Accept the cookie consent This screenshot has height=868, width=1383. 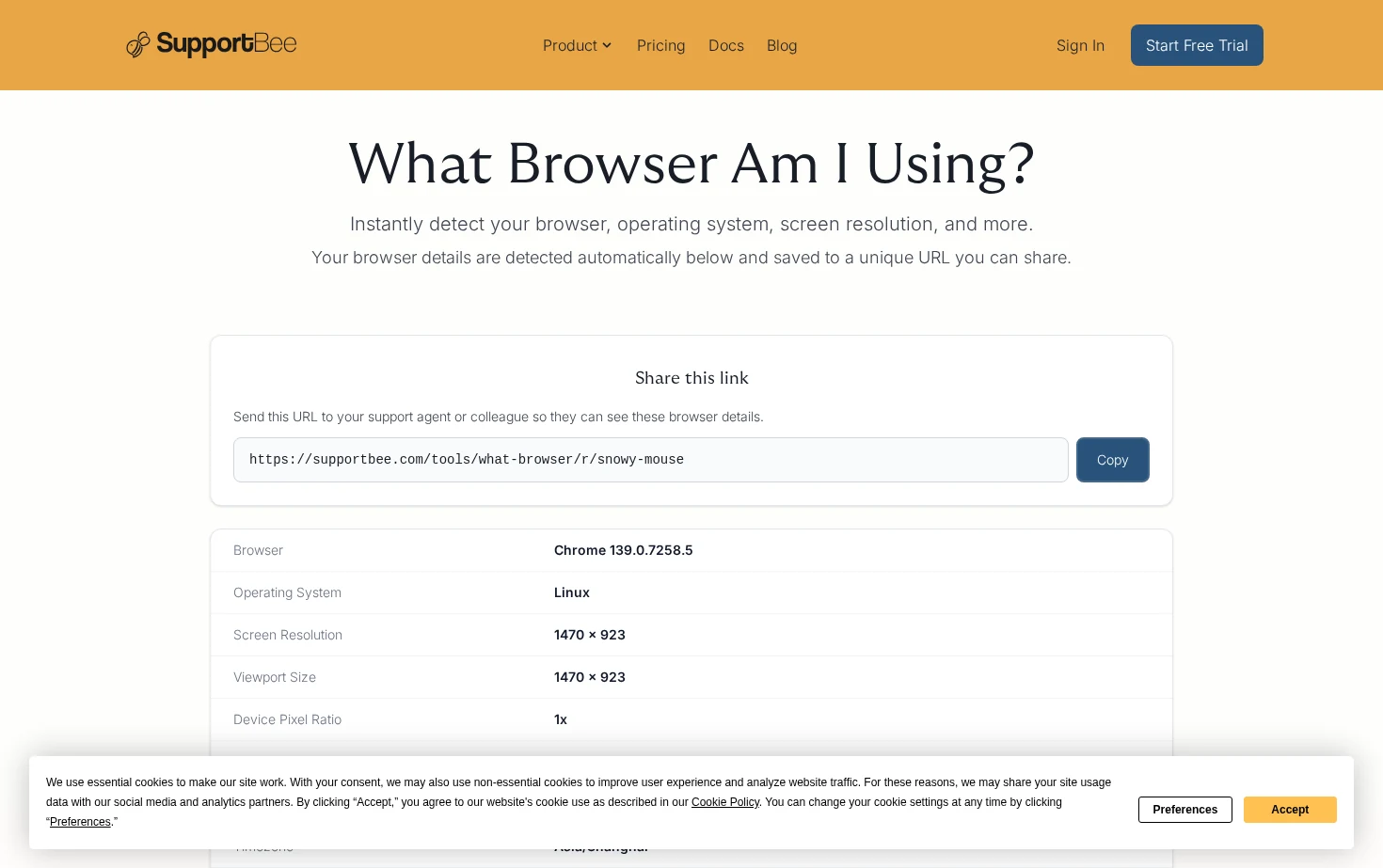1290,810
